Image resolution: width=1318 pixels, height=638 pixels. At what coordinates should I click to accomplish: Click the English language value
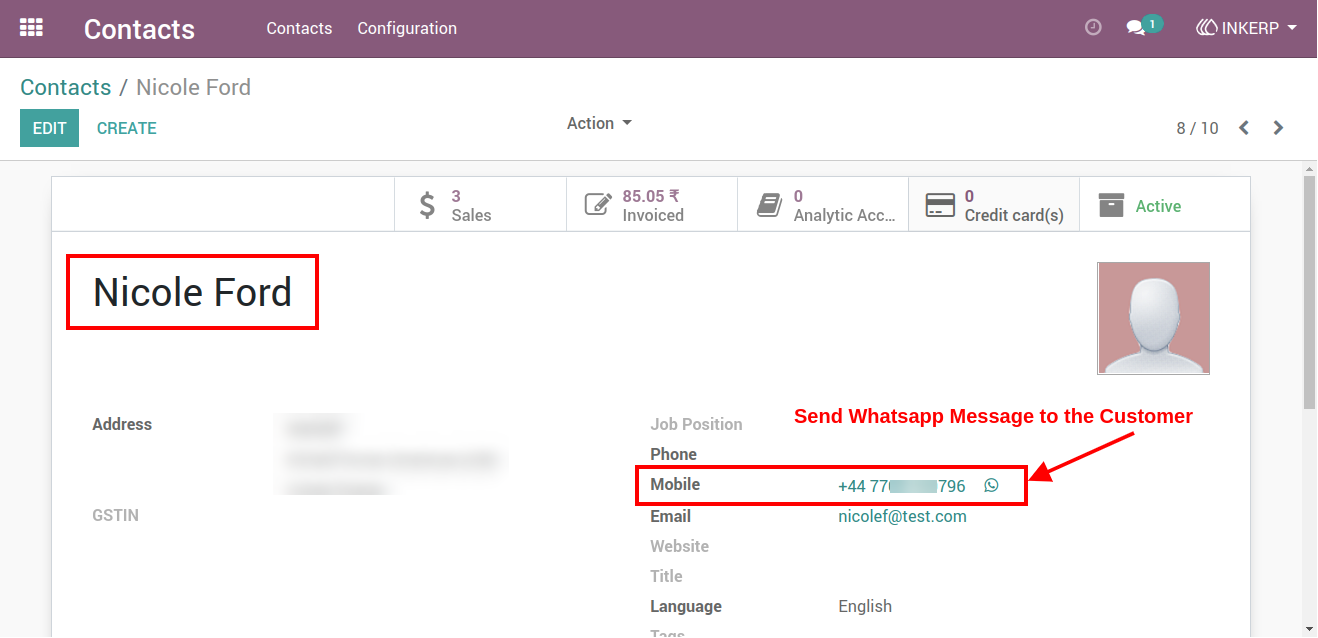[x=865, y=606]
